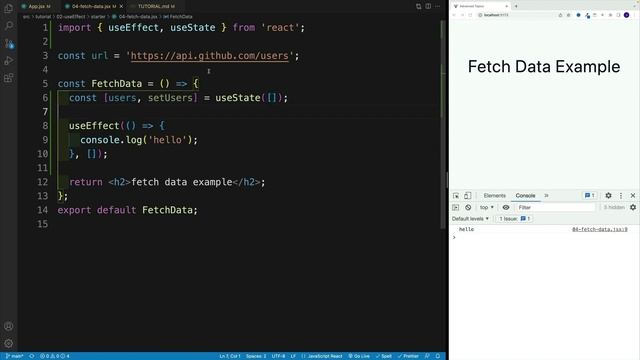Show more DevTools tabs chevron

click(546, 196)
